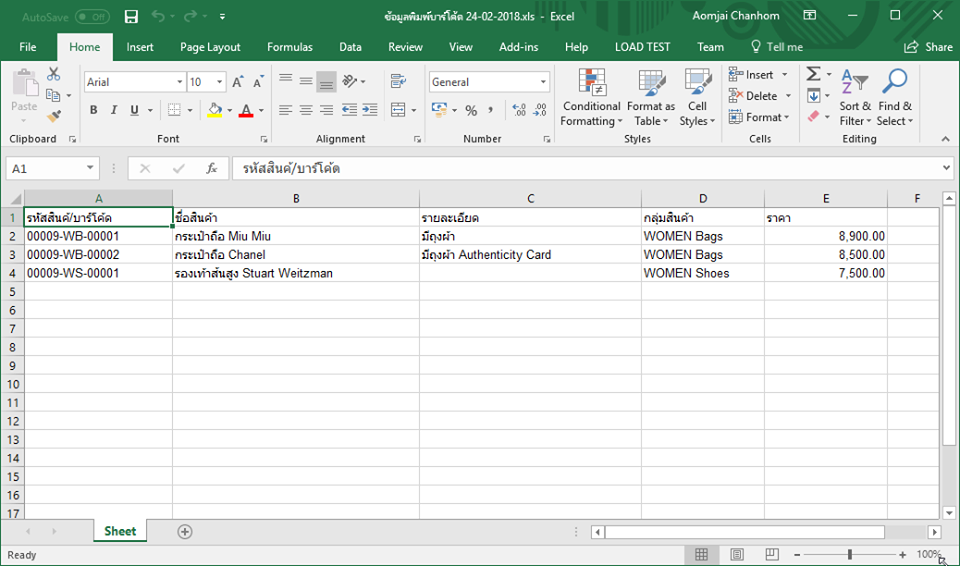The height and width of the screenshot is (566, 960).
Task: Switch to the Formulas tab
Action: (x=290, y=47)
